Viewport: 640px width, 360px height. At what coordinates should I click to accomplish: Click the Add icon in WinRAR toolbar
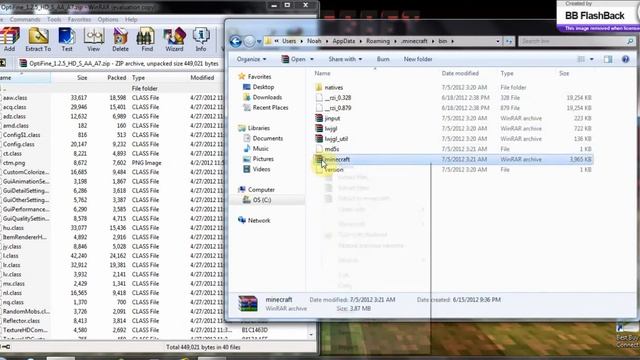tap(9, 40)
